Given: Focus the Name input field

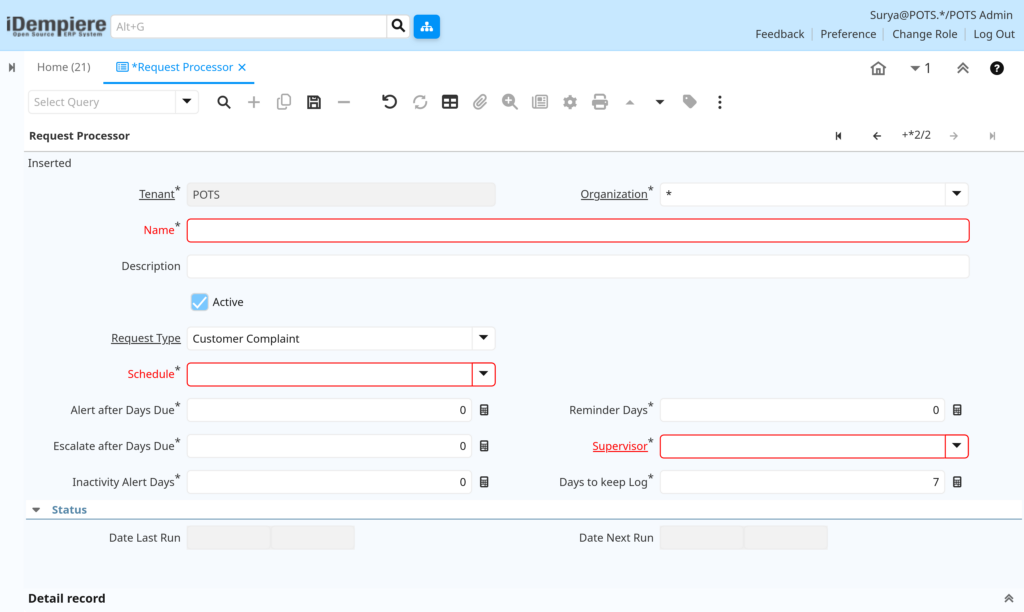Looking at the screenshot, I should click(578, 231).
